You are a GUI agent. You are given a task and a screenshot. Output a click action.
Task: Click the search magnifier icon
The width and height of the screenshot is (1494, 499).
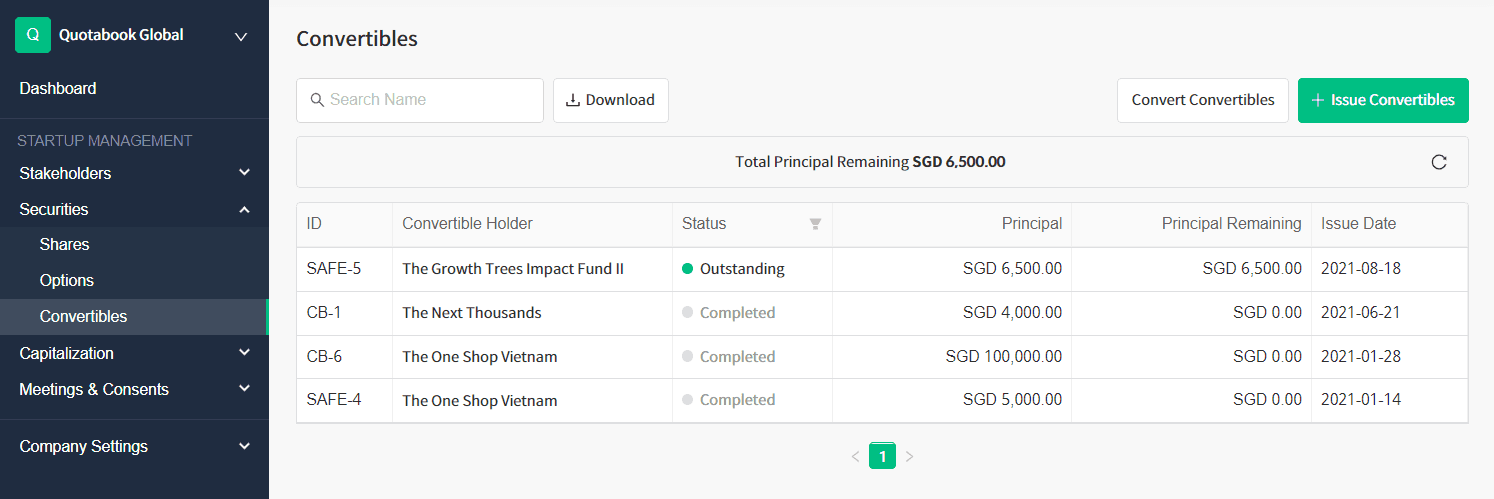coord(317,100)
